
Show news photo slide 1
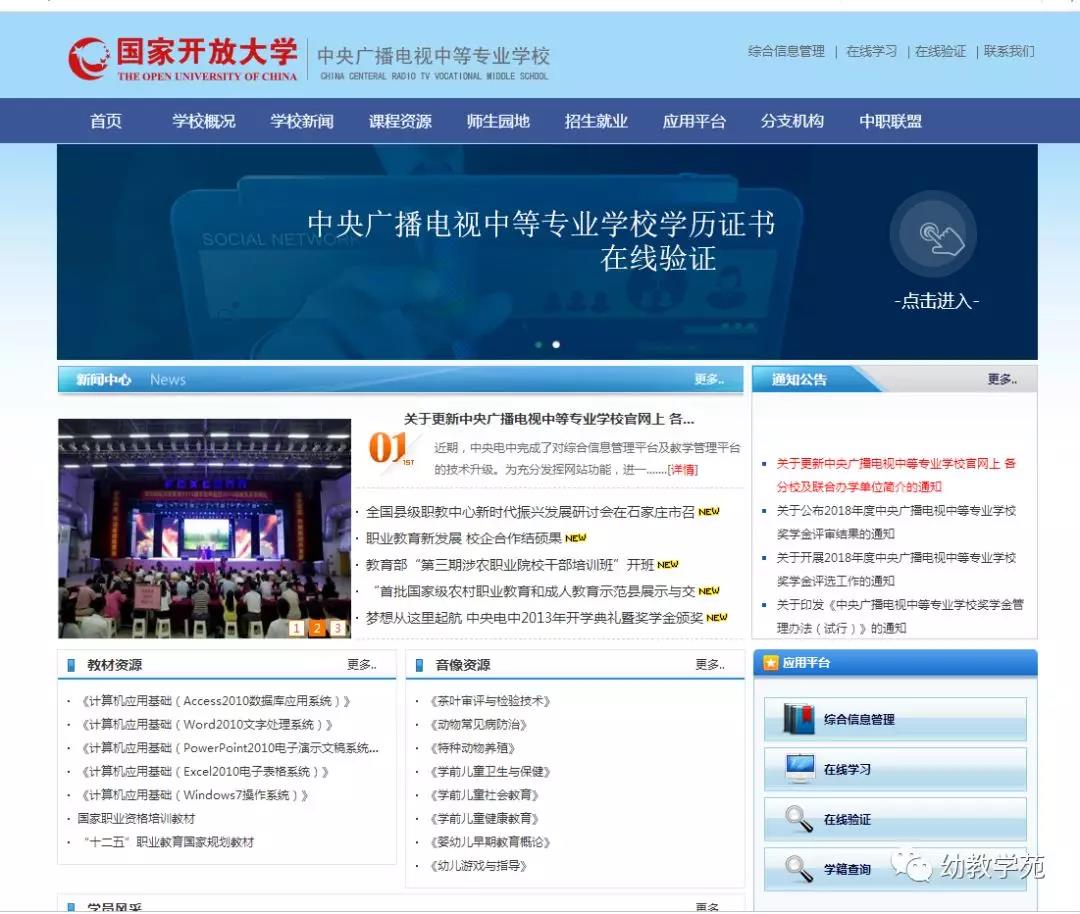pyautogui.click(x=296, y=627)
